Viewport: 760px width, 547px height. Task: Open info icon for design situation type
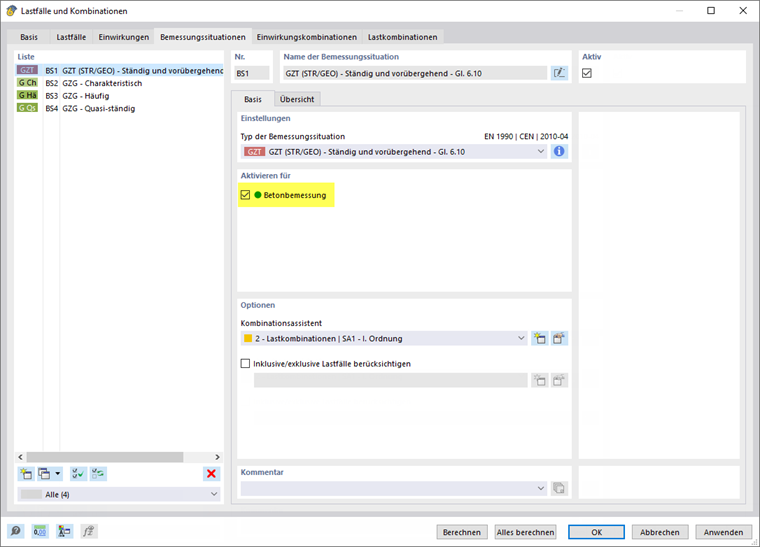tap(559, 152)
